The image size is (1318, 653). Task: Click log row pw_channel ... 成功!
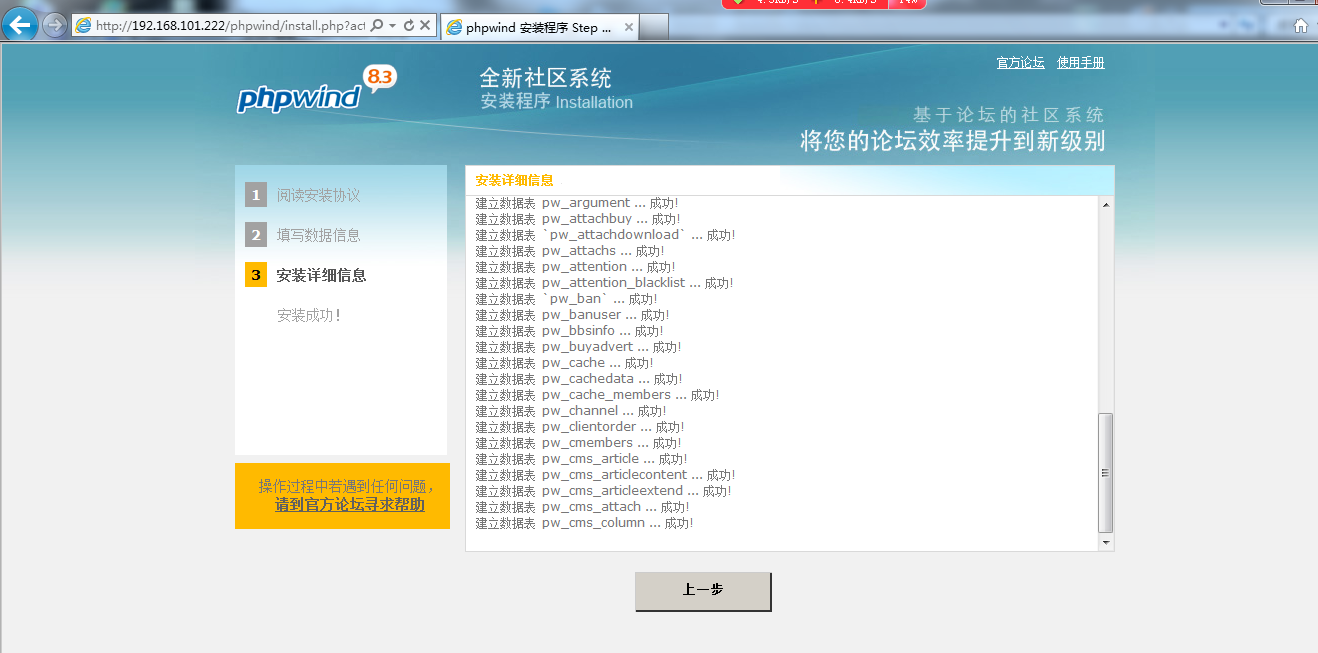tap(570, 411)
